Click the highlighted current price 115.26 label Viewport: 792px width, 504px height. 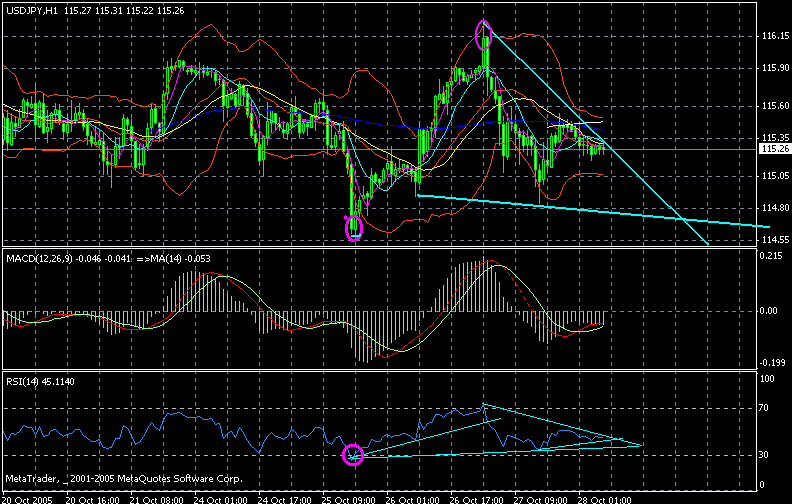click(775, 148)
